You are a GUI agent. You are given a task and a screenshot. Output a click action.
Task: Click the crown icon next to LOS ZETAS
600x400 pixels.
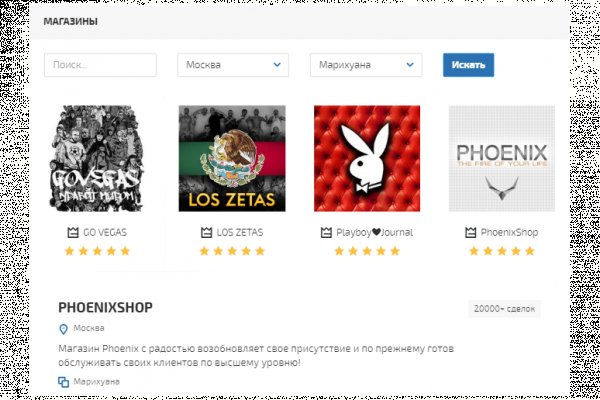click(206, 232)
